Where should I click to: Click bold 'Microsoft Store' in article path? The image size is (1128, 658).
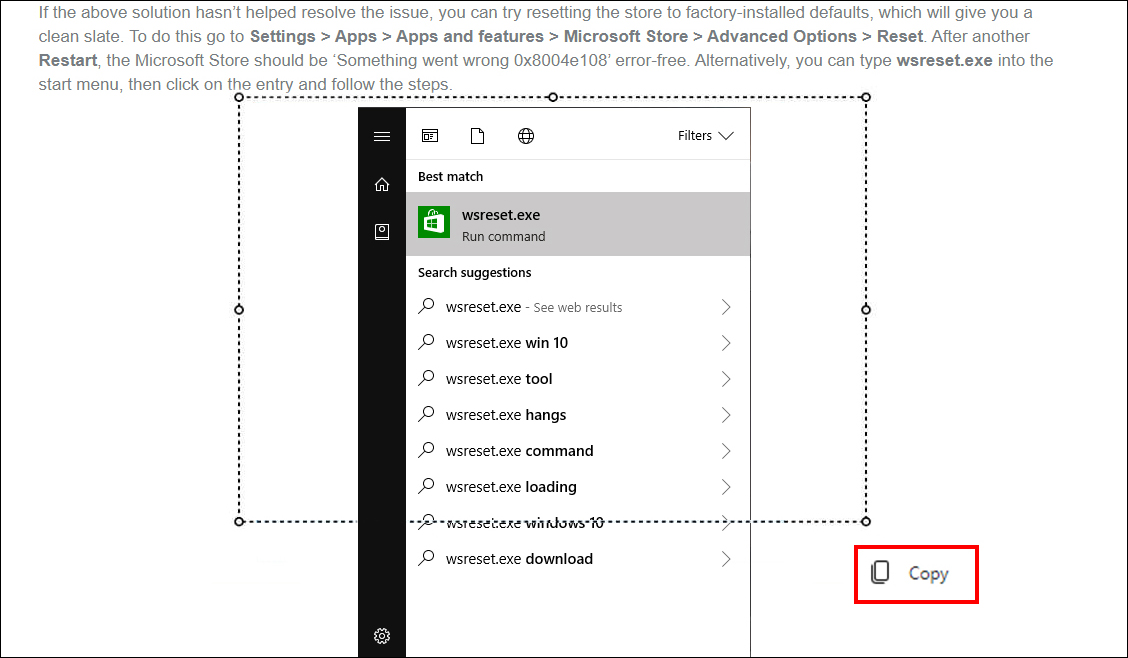[626, 37]
